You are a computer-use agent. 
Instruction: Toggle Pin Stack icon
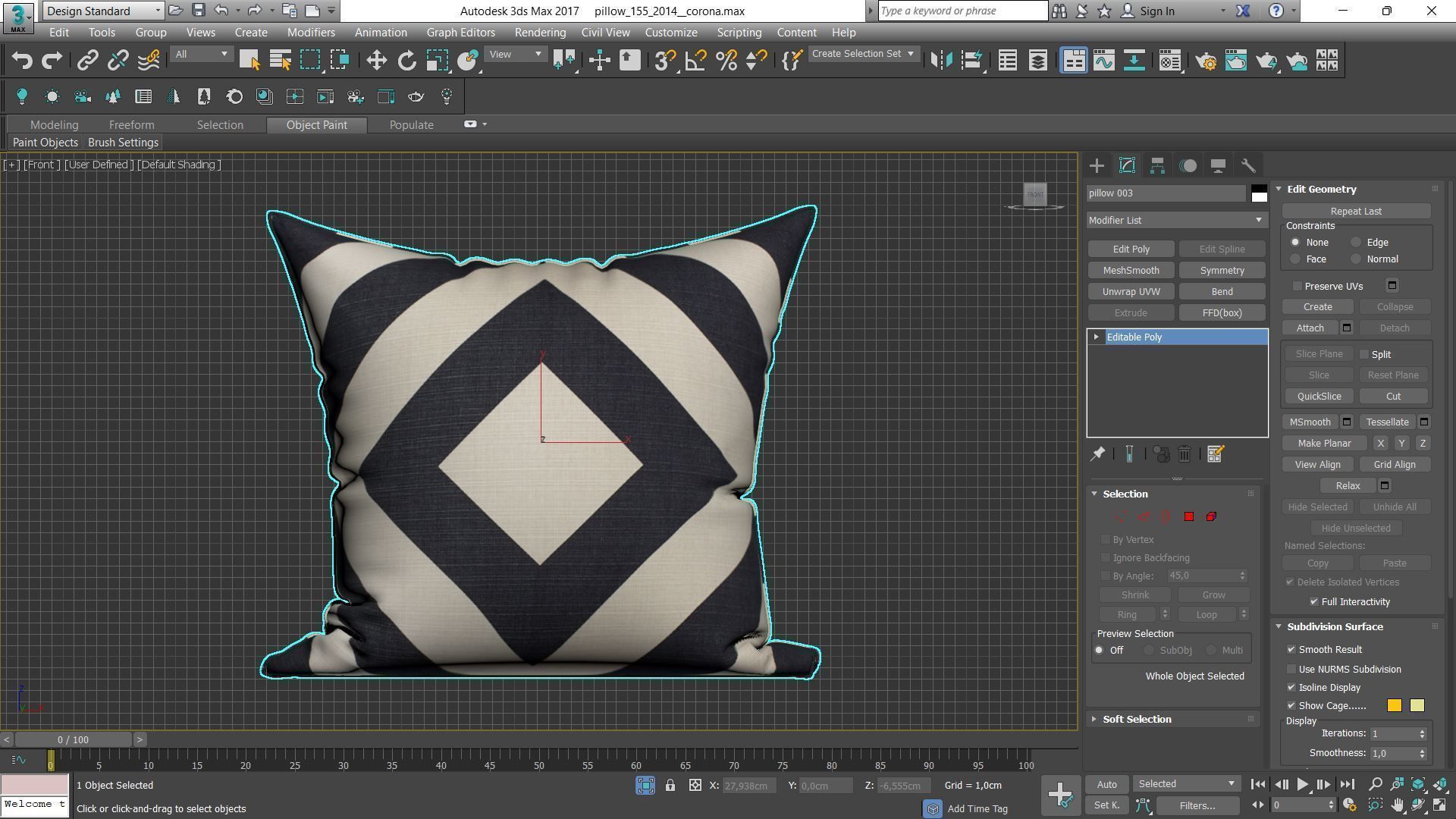[1097, 453]
